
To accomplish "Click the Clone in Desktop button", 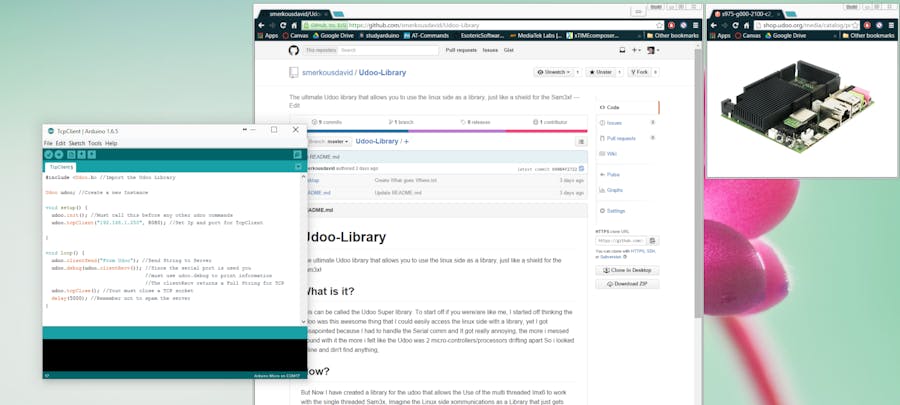I will pos(627,270).
